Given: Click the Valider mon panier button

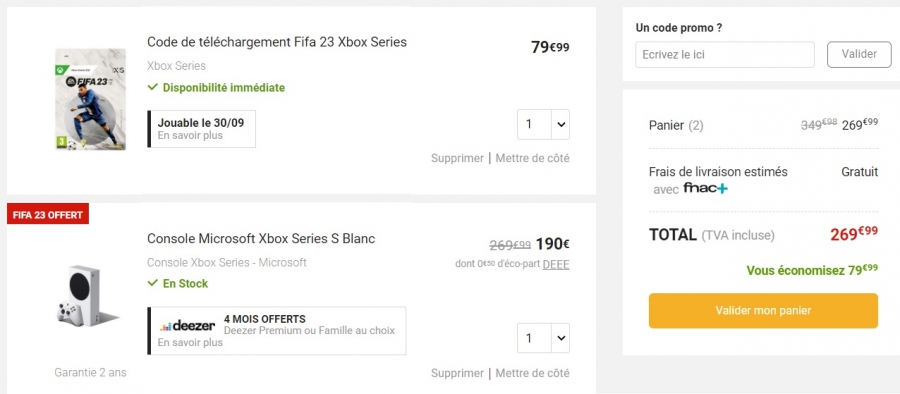Looking at the screenshot, I should (x=763, y=311).
